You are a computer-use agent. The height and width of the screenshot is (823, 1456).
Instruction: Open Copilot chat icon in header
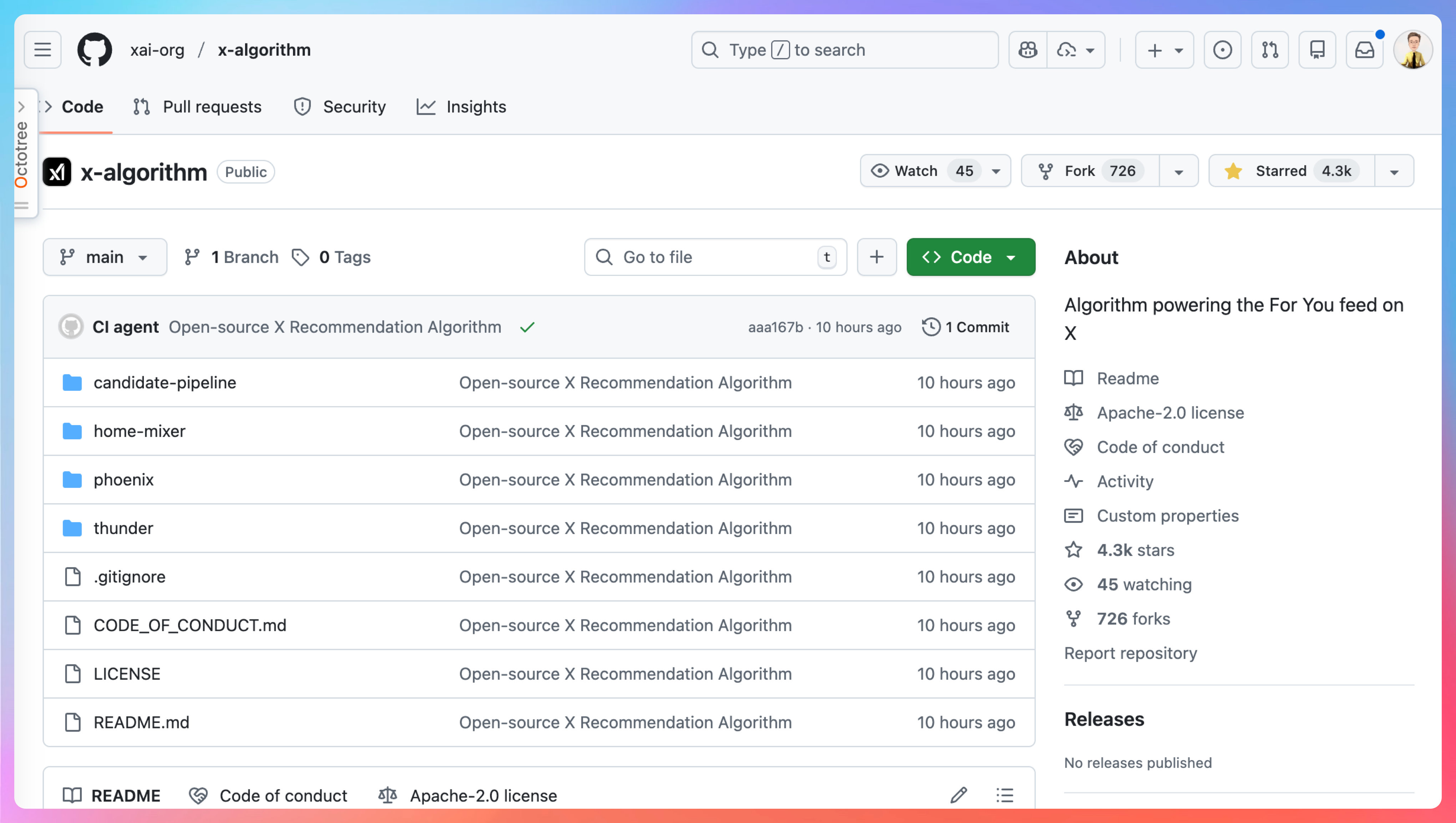pos(1027,50)
